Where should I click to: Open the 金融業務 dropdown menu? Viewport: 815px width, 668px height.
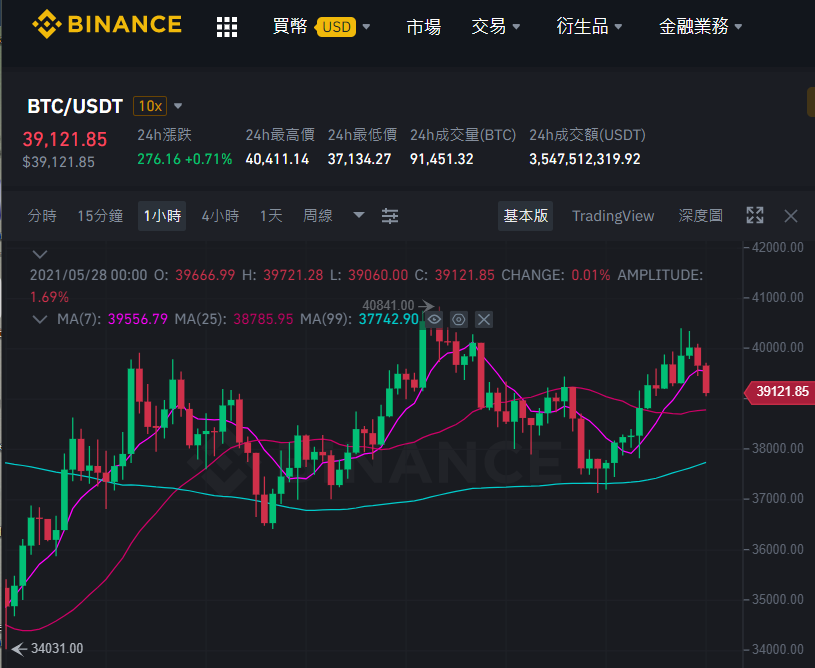pyautogui.click(x=700, y=27)
